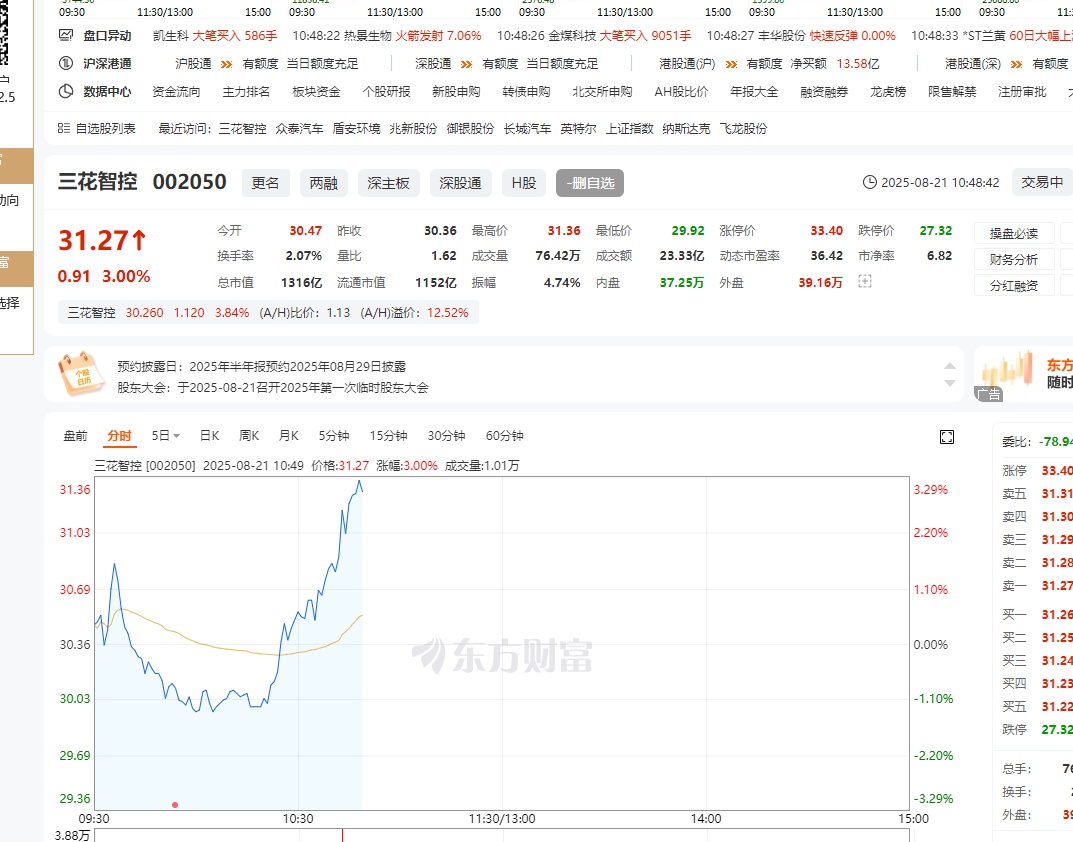Open recently visited 众泰汽车
Image resolution: width=1073 pixels, height=842 pixels.
299,128
